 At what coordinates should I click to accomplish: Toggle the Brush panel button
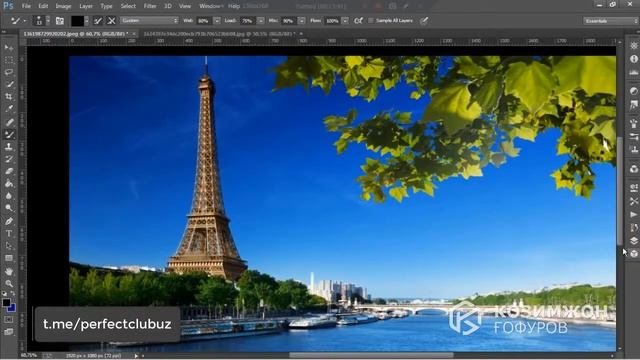(60, 20)
